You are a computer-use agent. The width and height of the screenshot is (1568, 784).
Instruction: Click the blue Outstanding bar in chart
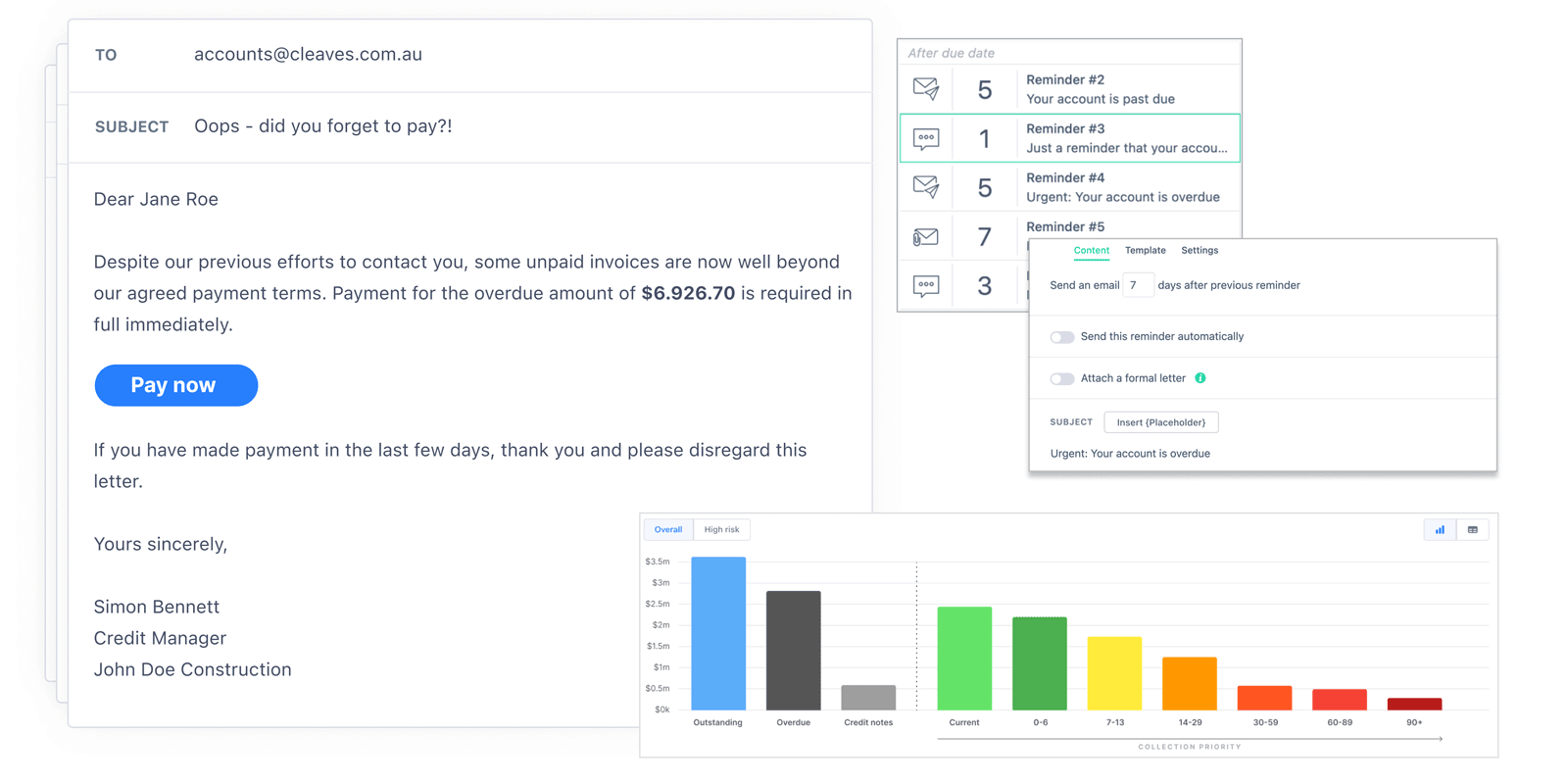(718, 633)
